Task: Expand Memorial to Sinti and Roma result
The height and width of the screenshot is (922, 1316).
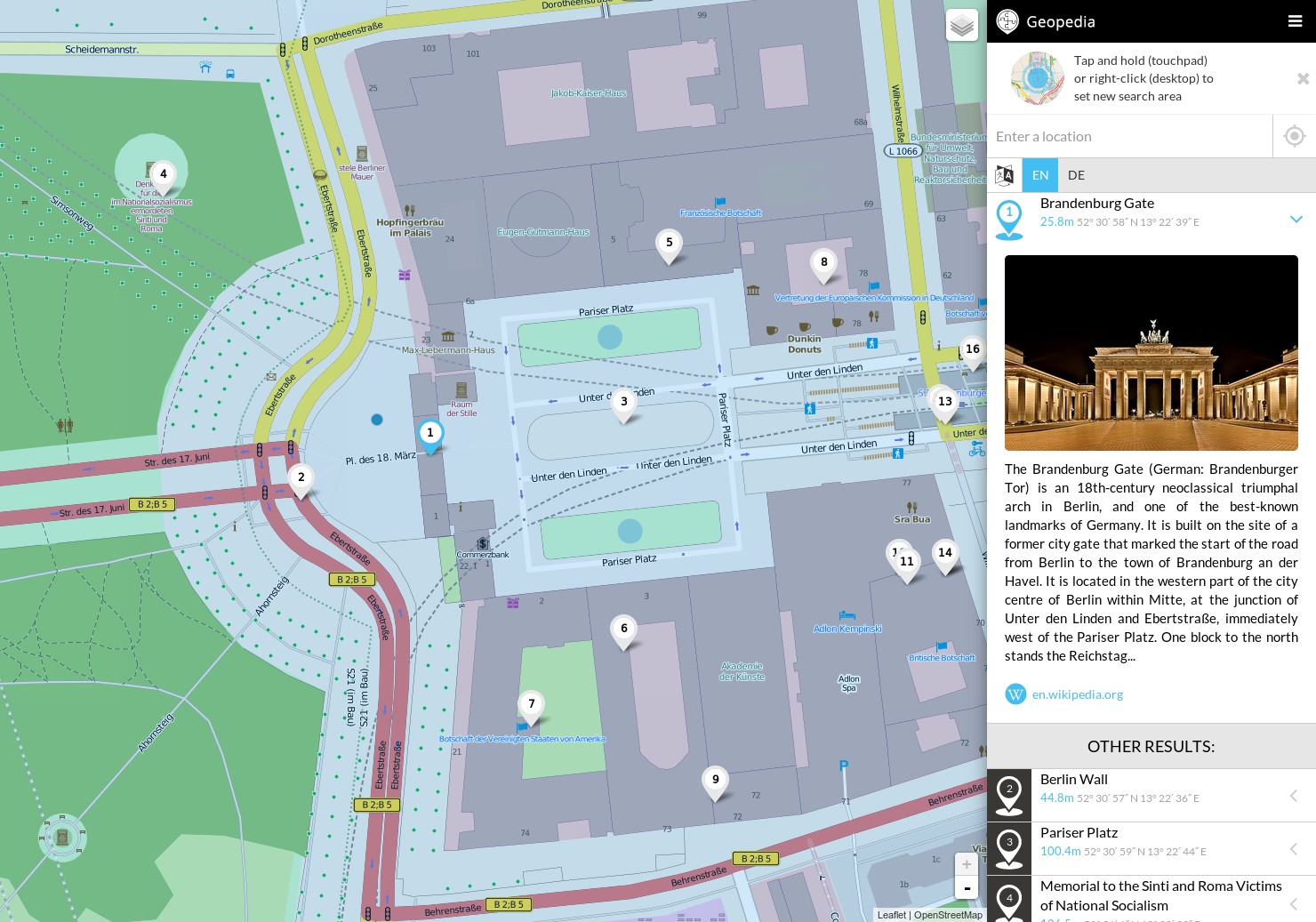Action: 1294,904
